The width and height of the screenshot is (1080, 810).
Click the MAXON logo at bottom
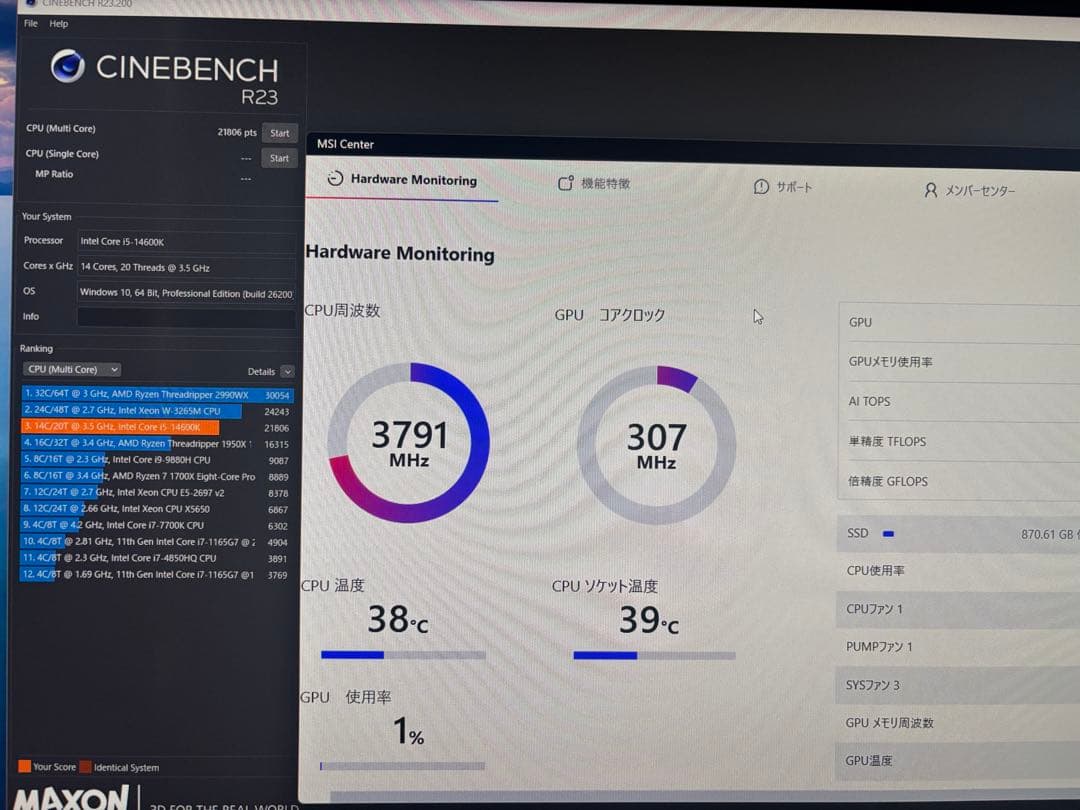(x=72, y=798)
